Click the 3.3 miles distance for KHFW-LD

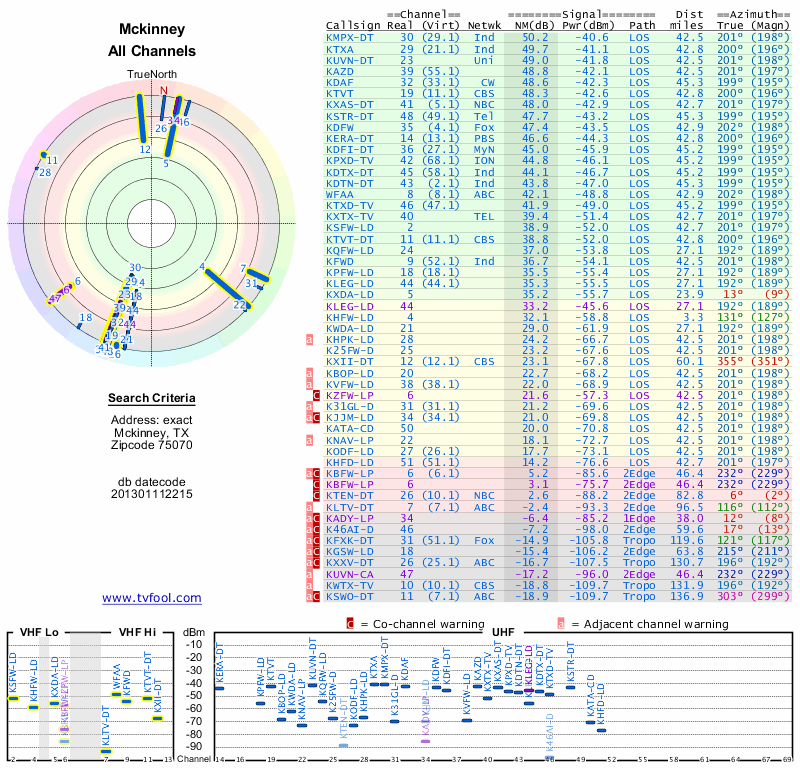pos(693,317)
